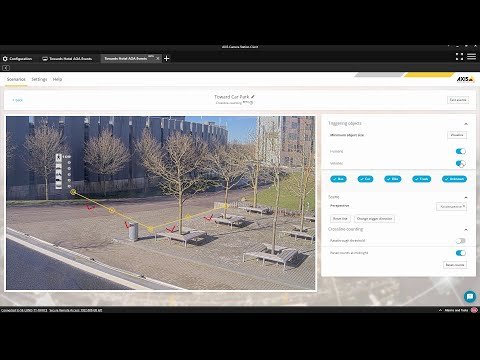The image size is (480, 360).
Task: Add a new tab with the plus icon
Action: (x=167, y=58)
